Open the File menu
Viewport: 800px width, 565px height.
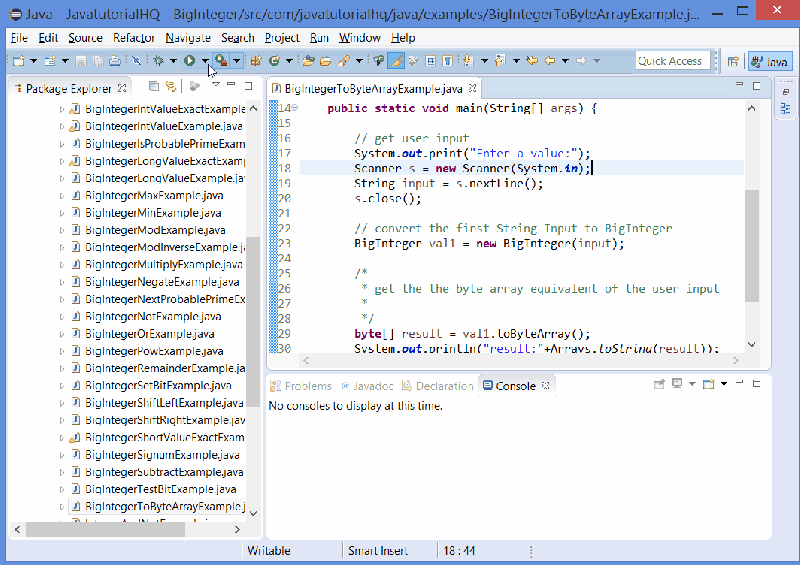tap(19, 38)
